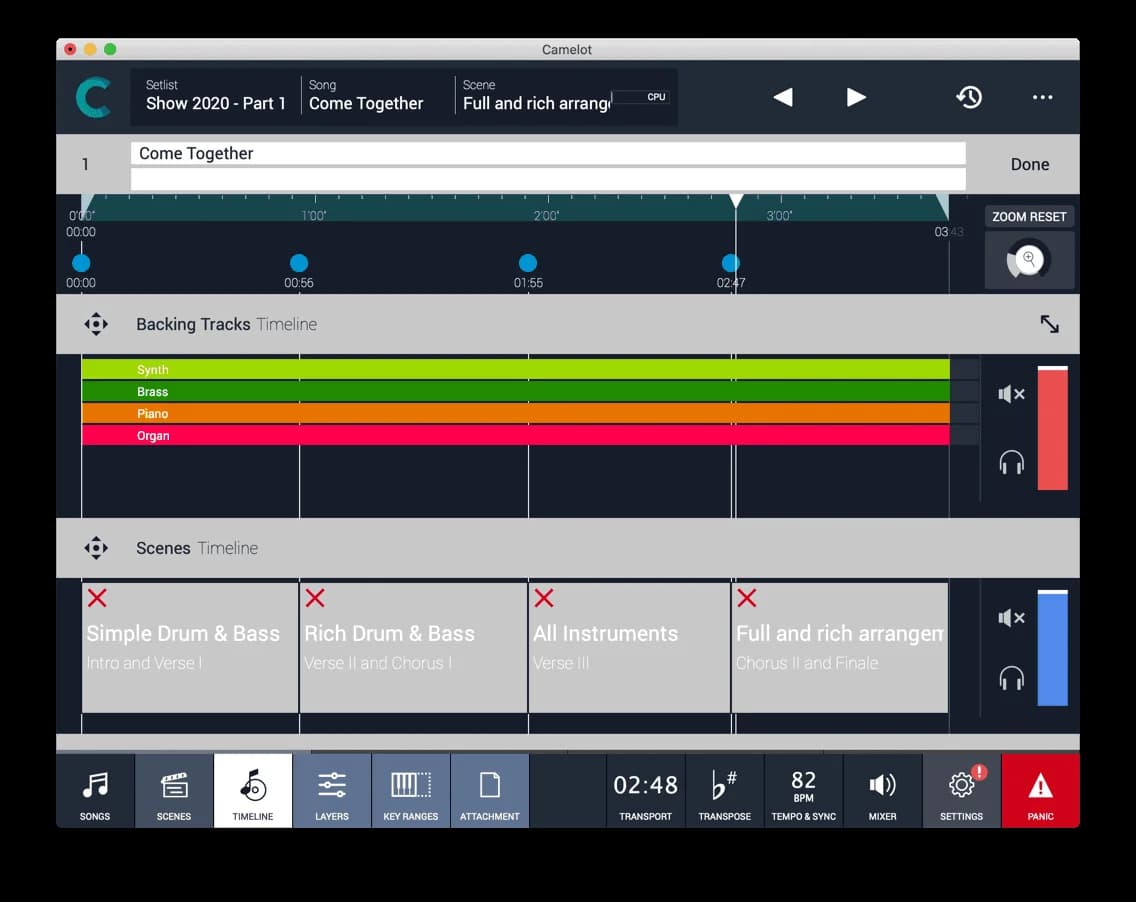This screenshot has height=902, width=1136.
Task: Open the Scenes panel
Action: [173, 790]
